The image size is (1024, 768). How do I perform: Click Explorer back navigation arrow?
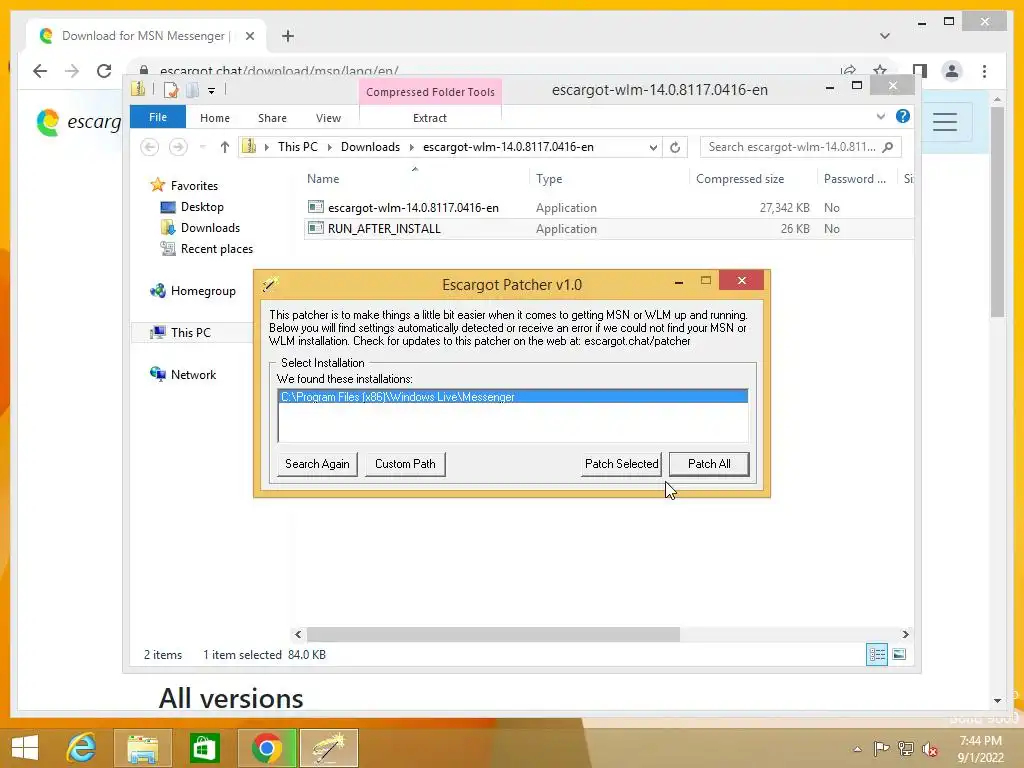point(150,147)
